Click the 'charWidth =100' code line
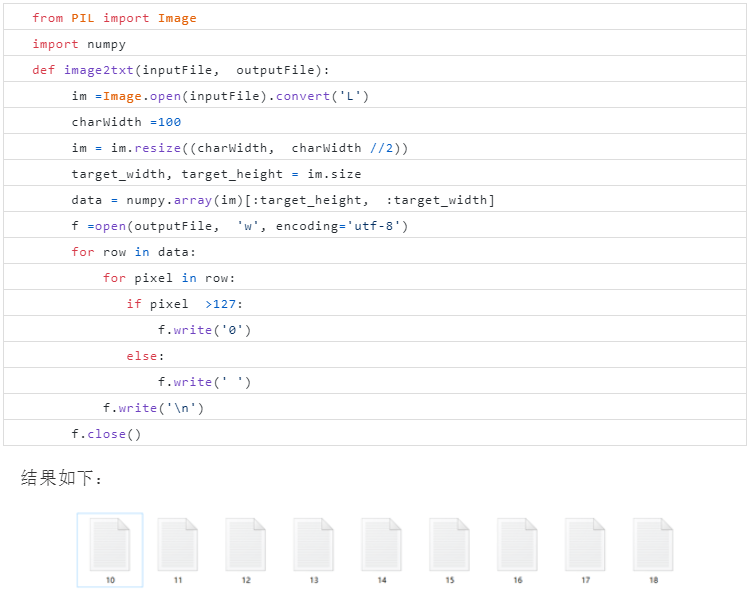750x607 pixels. tap(375, 121)
